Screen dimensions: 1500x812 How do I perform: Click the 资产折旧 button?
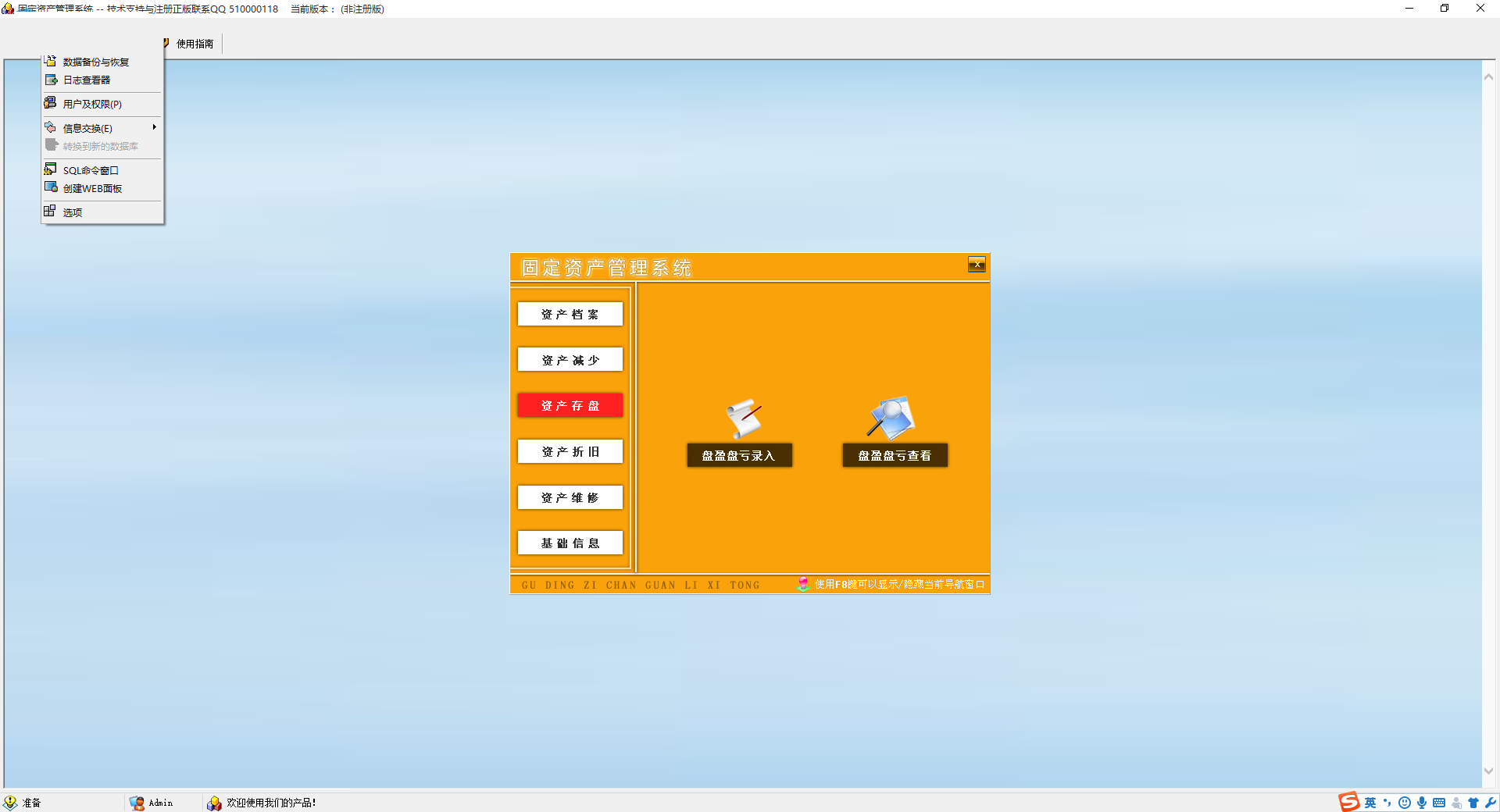click(570, 452)
